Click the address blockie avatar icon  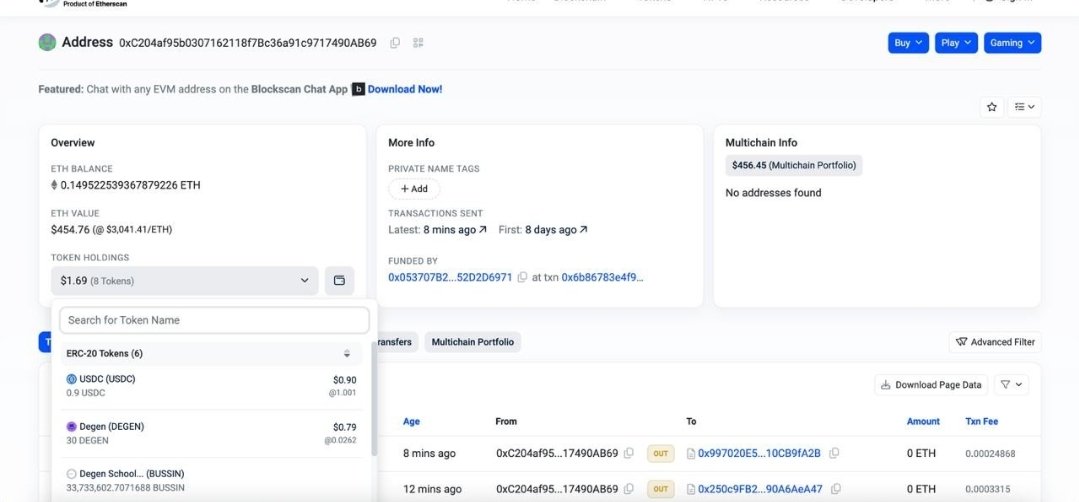coord(47,42)
